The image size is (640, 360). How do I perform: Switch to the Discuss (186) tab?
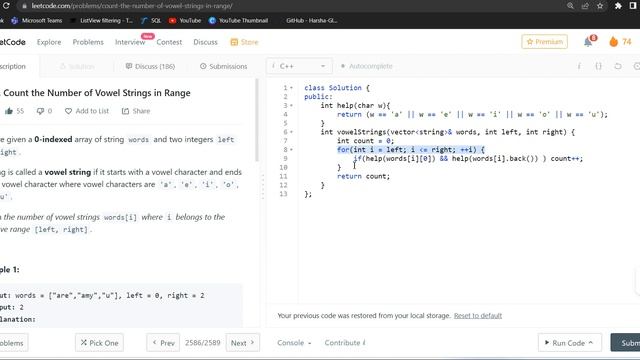pyautogui.click(x=150, y=66)
